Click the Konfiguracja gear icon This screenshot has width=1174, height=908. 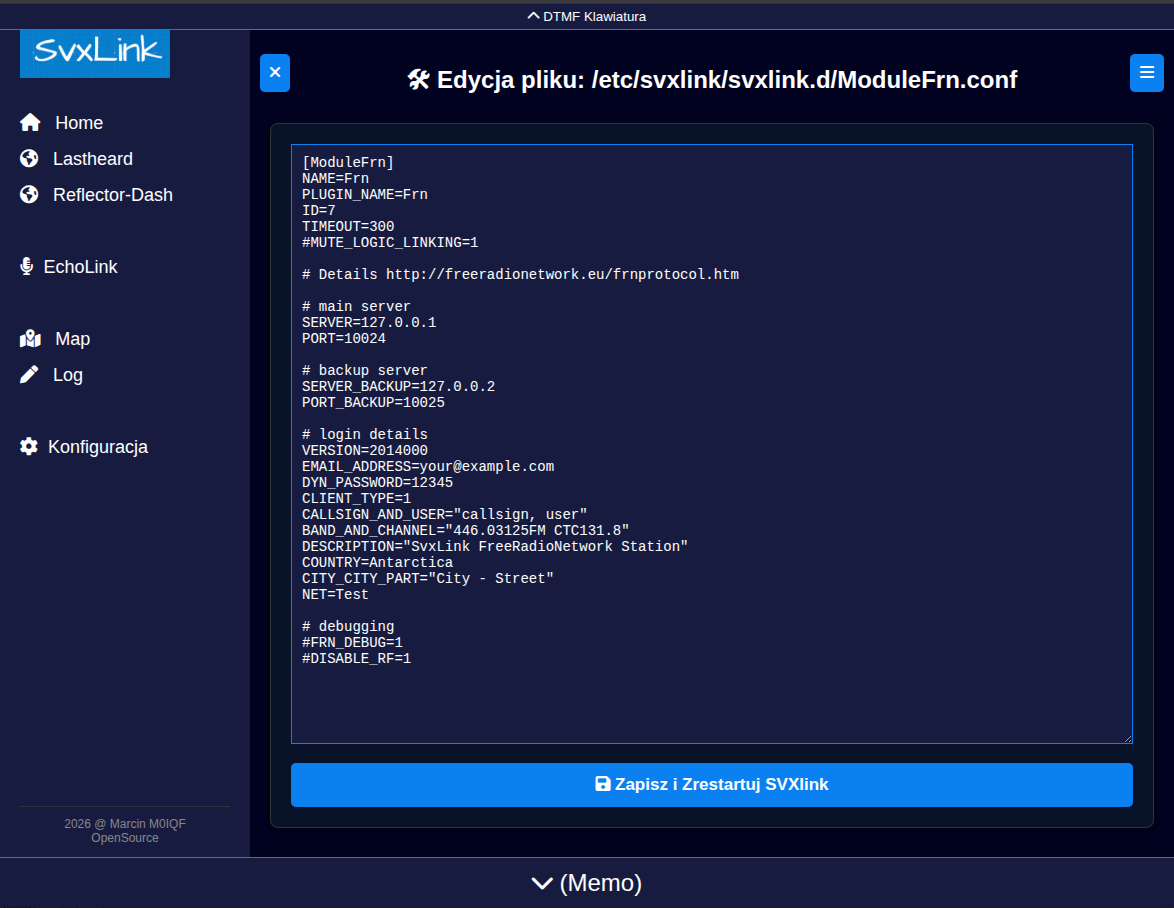[29, 447]
